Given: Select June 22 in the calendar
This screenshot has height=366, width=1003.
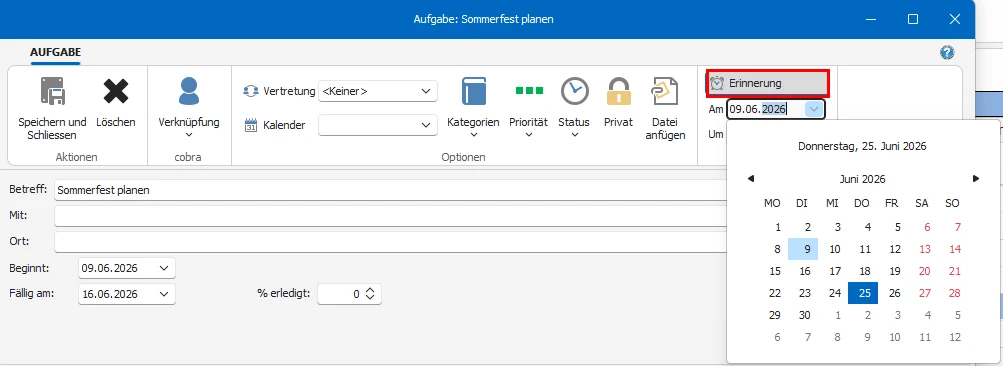Looking at the screenshot, I should point(775,293).
